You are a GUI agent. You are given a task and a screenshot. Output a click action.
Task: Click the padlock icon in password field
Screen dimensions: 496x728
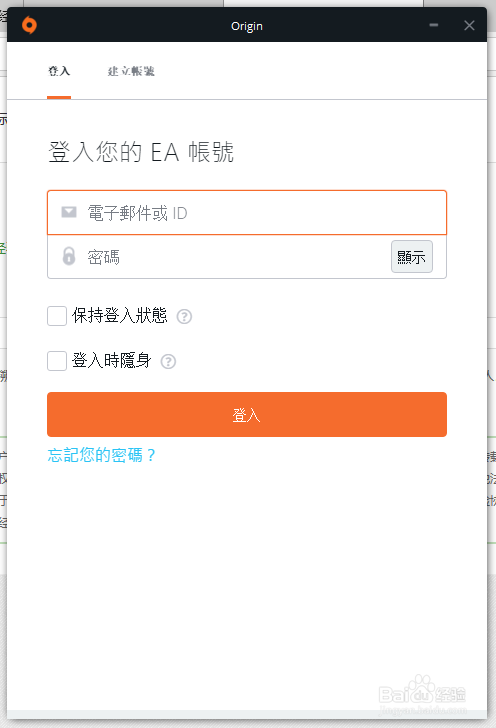(69, 256)
